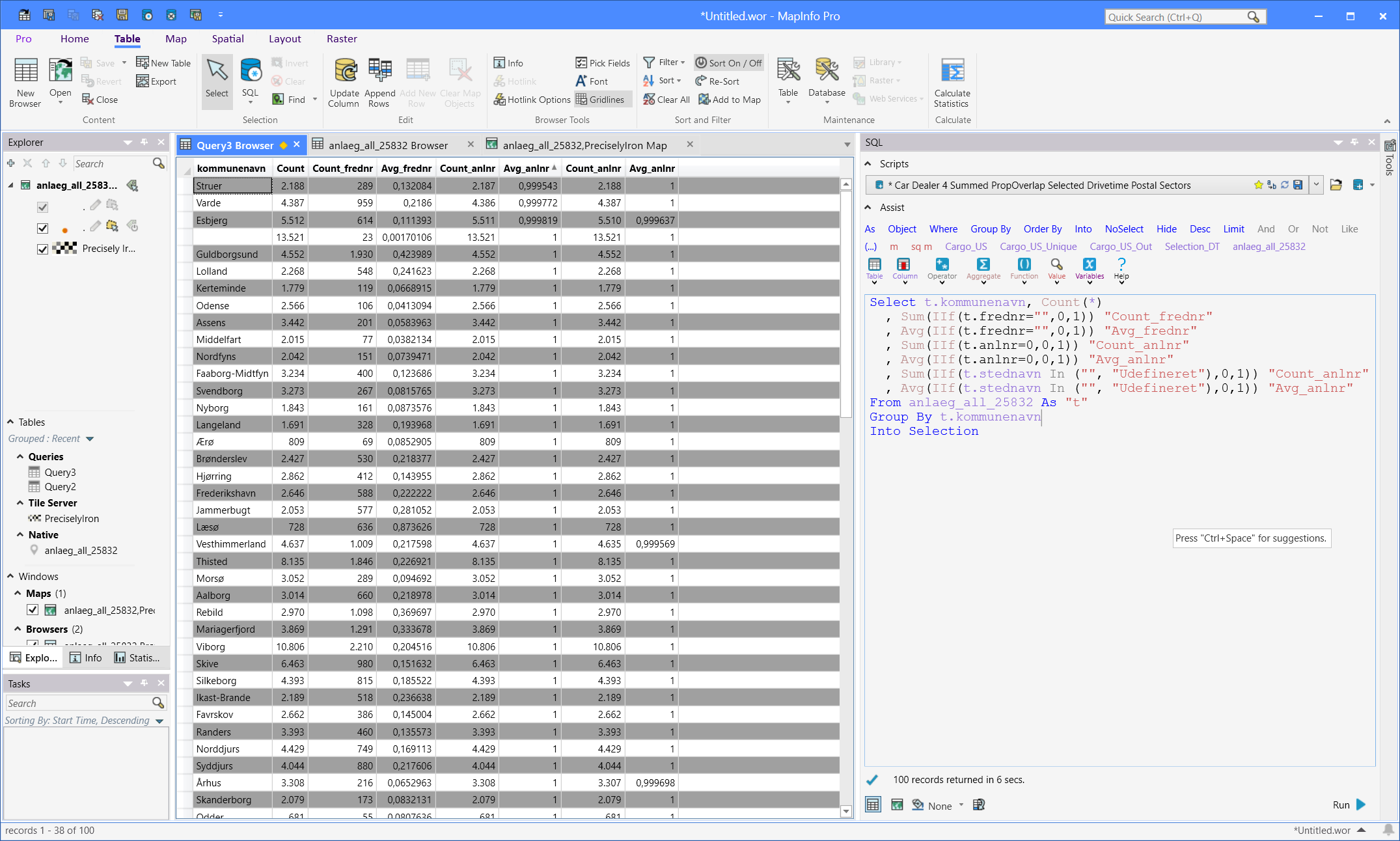Uncheck the anlaeg_all_25832 map window checkbox
Viewport: 1400px width, 841px height.
[33, 610]
